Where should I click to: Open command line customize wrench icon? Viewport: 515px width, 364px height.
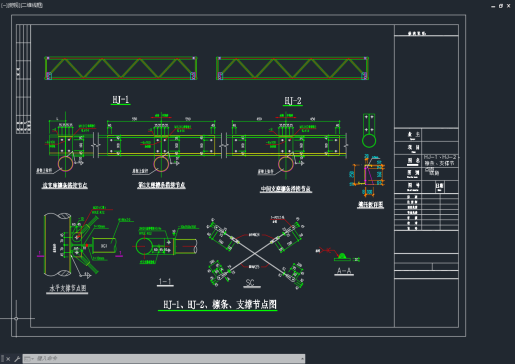tap(17, 359)
